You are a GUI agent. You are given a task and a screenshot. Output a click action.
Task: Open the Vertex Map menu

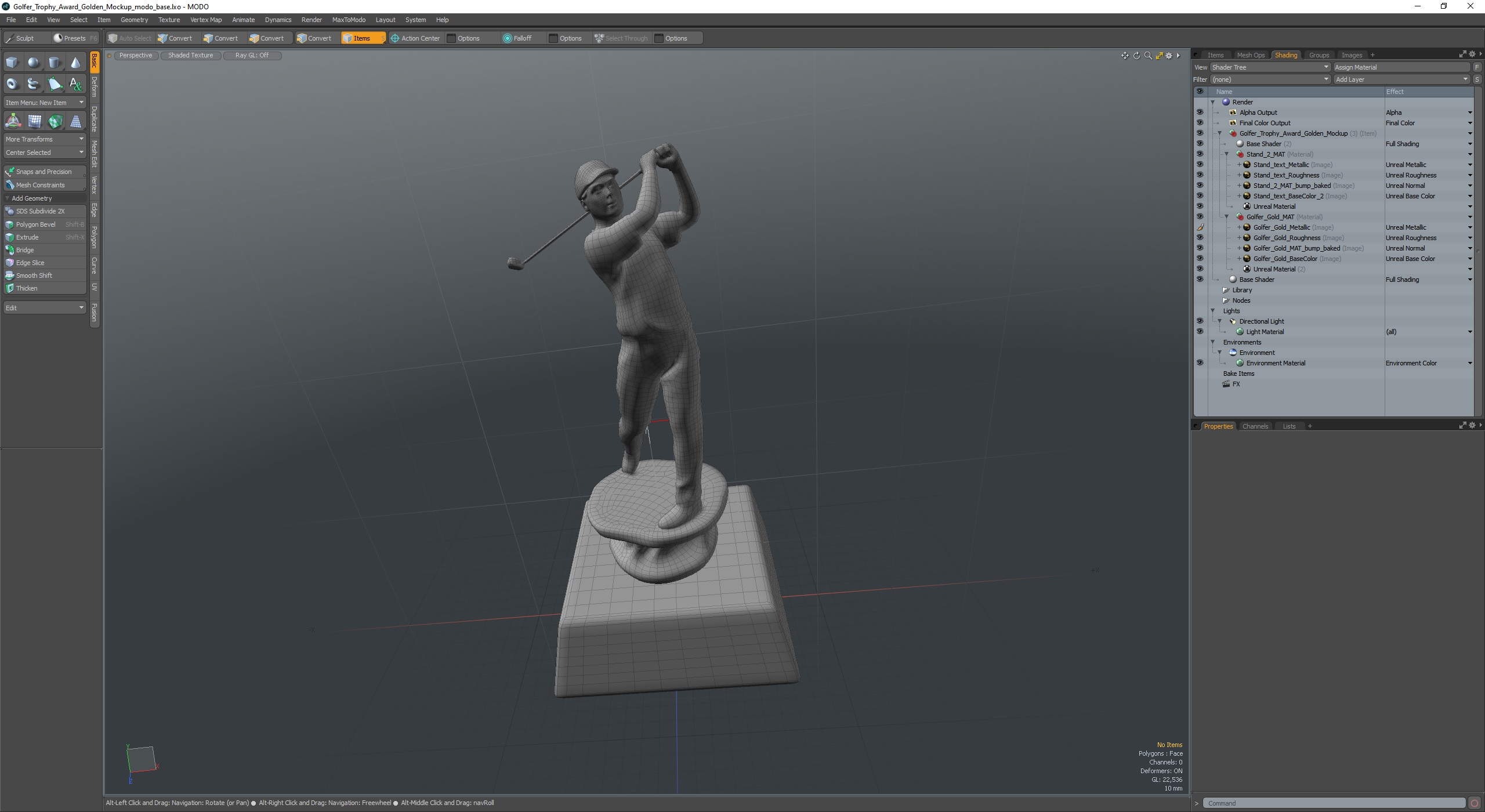point(206,20)
